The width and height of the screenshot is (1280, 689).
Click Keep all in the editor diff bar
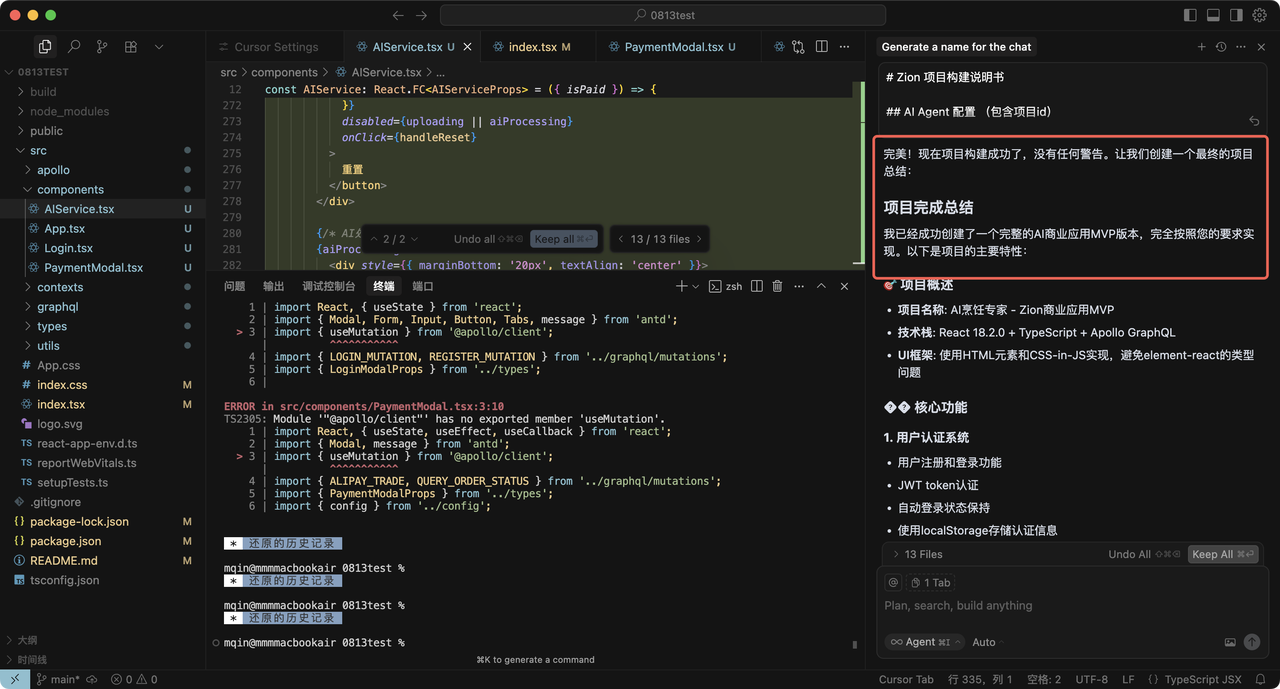pyautogui.click(x=564, y=239)
